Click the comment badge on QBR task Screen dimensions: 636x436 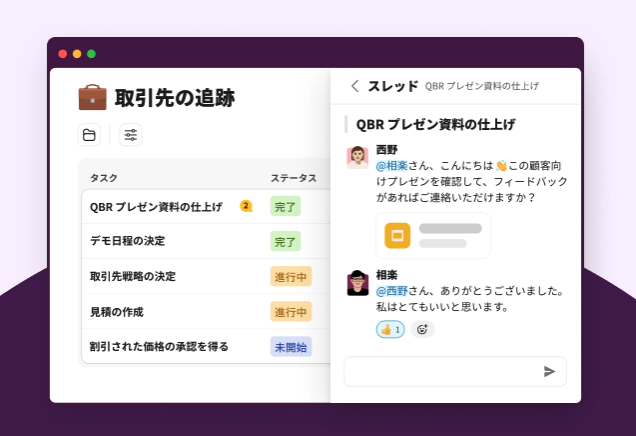click(x=245, y=206)
